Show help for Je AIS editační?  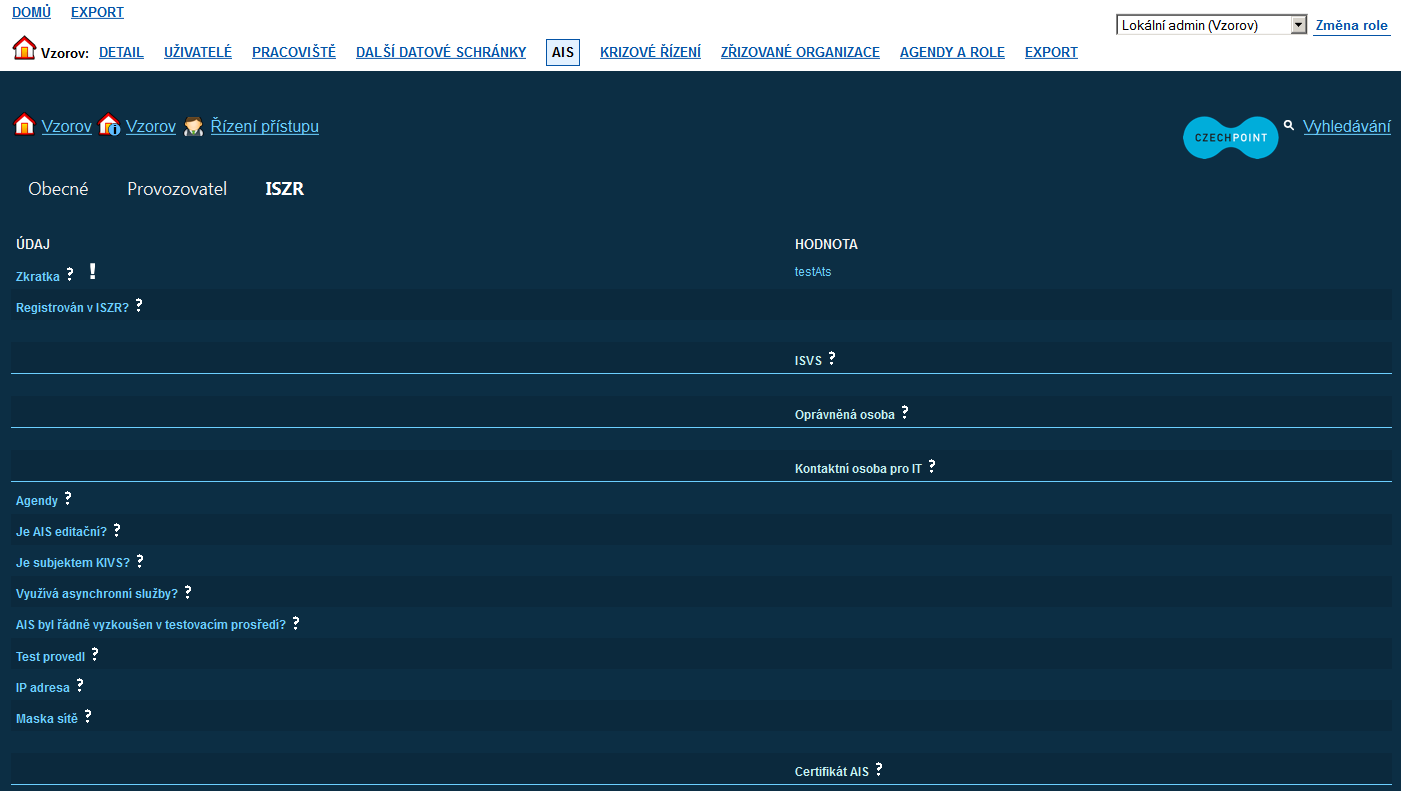pos(117,530)
